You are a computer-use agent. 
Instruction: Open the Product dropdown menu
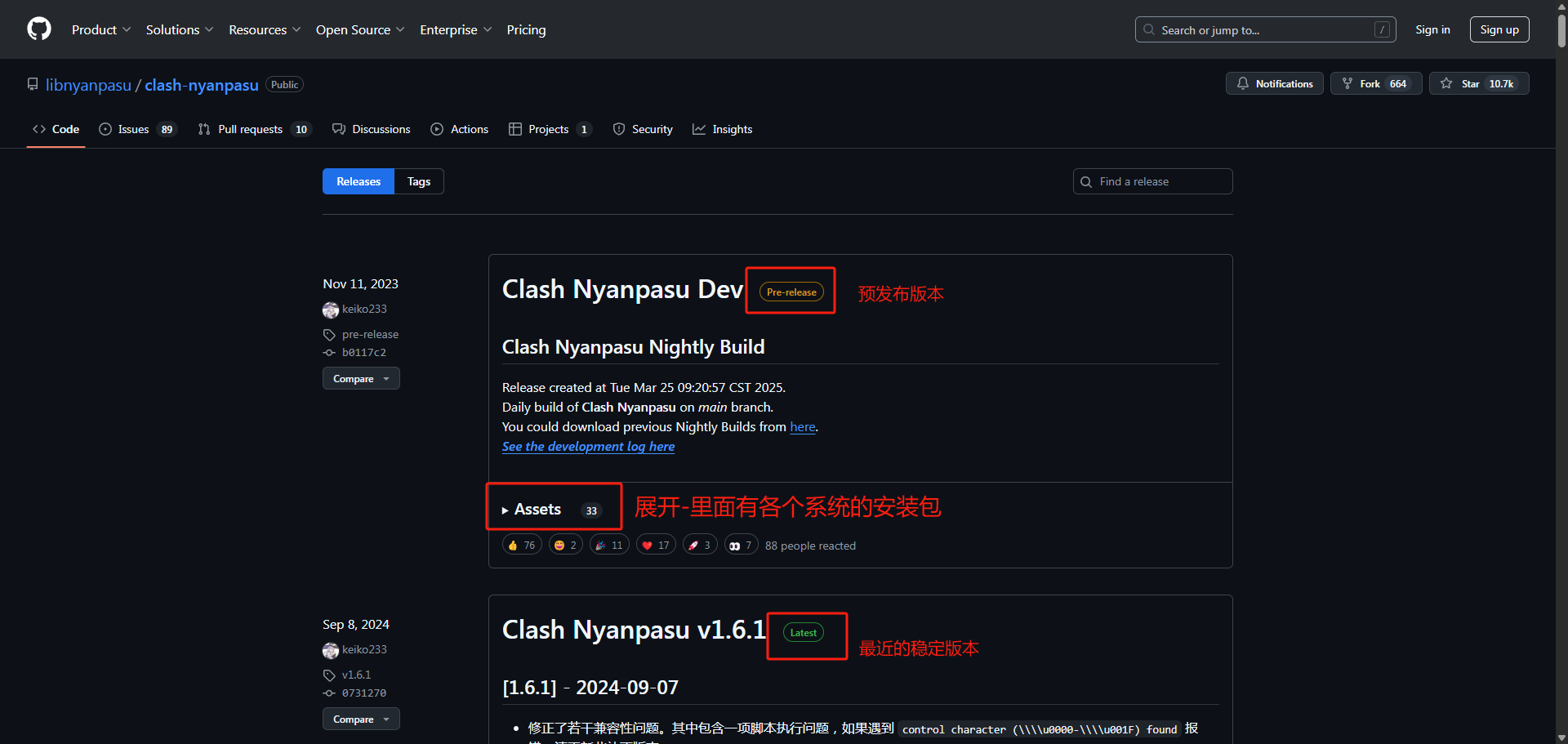tap(100, 29)
